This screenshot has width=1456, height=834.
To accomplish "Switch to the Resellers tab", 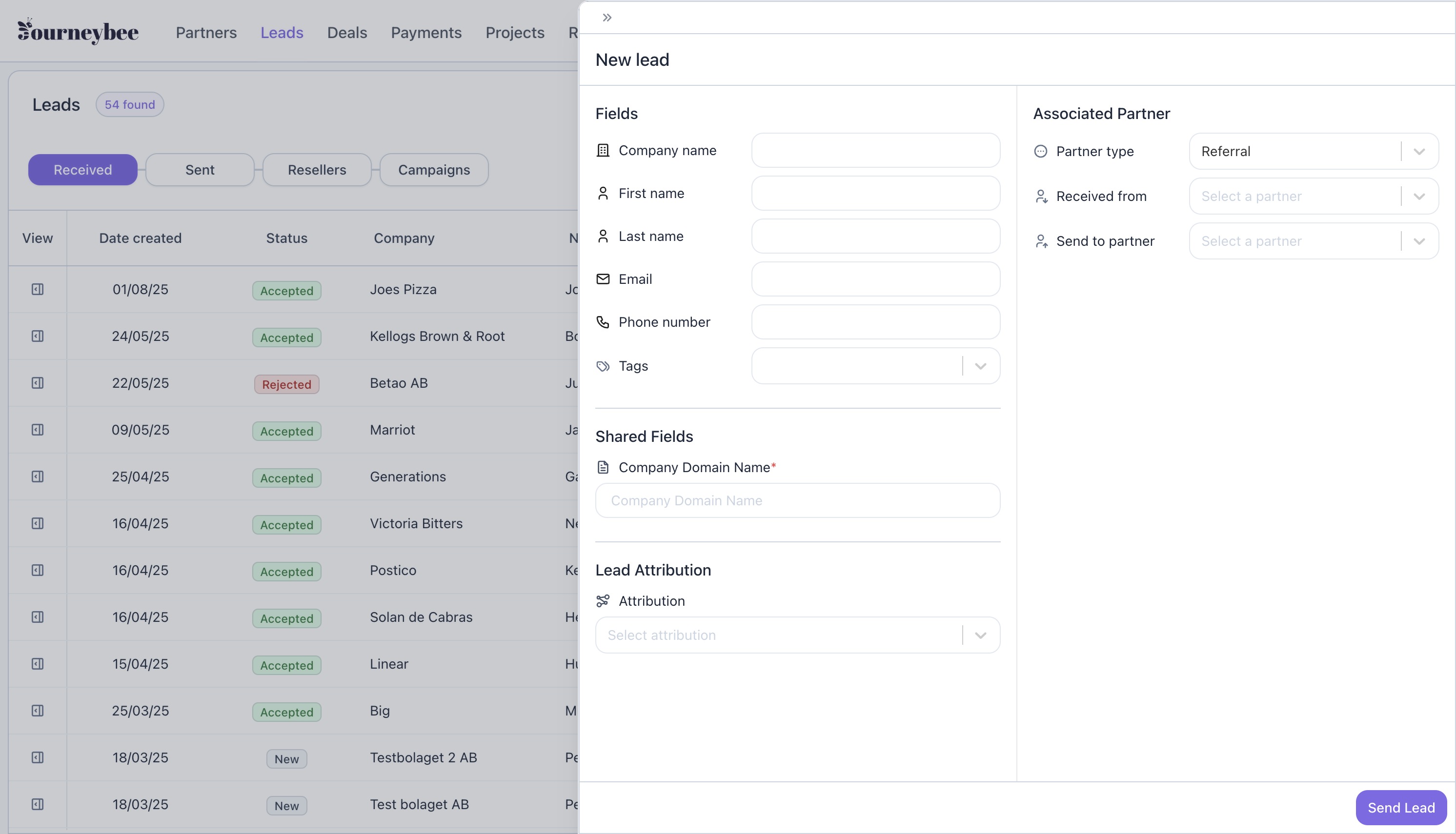I will click(317, 170).
